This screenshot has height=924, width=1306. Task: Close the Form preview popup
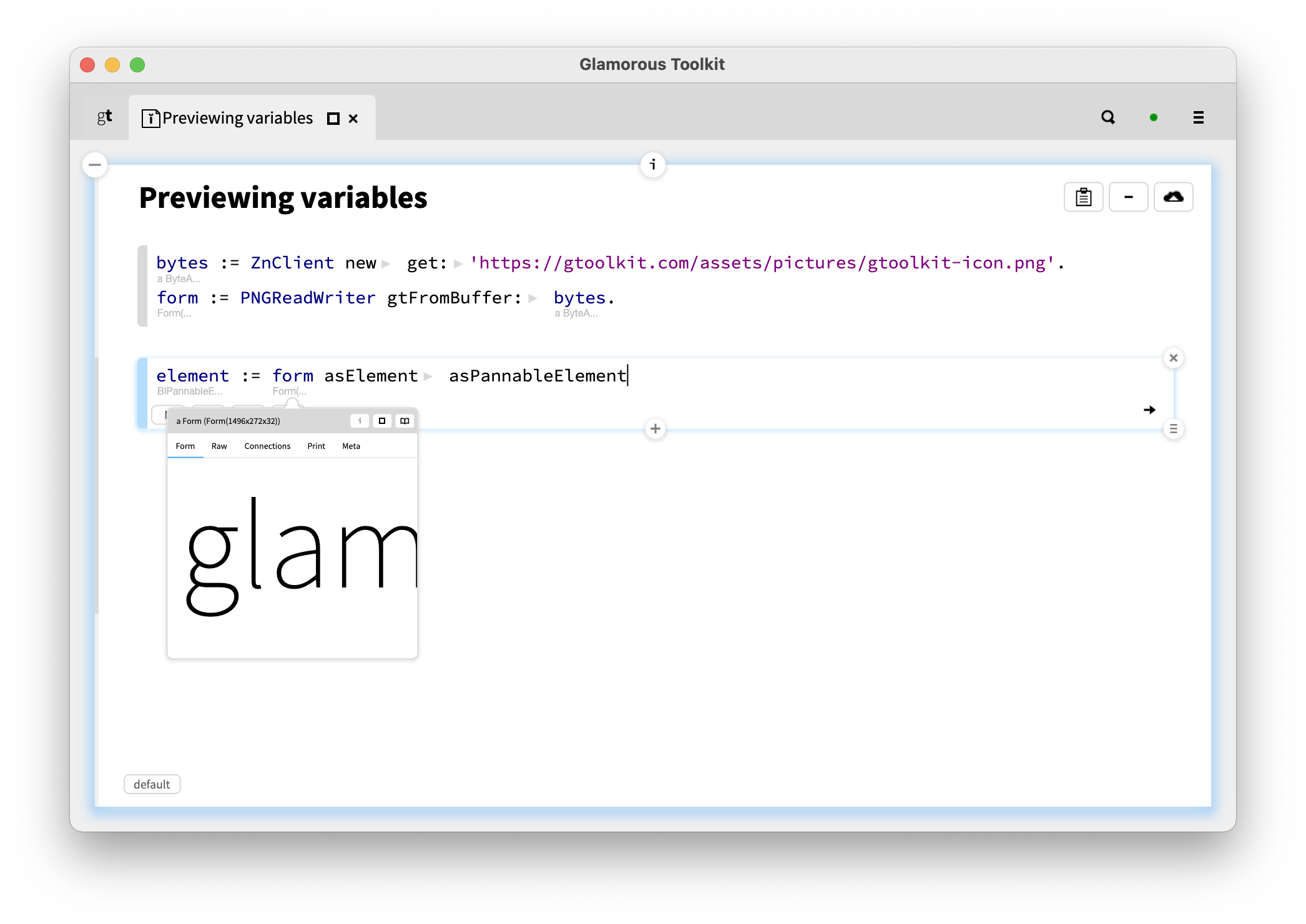pyautogui.click(x=1174, y=358)
